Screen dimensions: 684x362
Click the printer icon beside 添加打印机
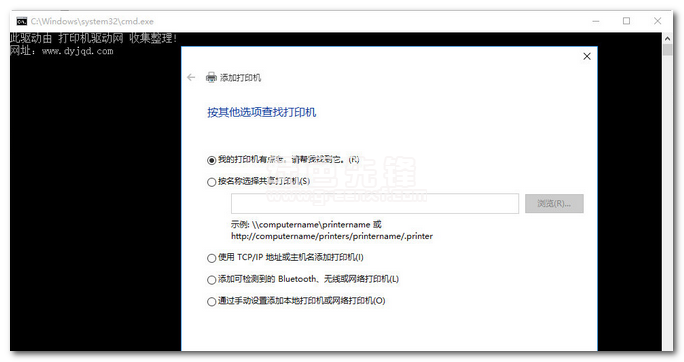(211, 78)
